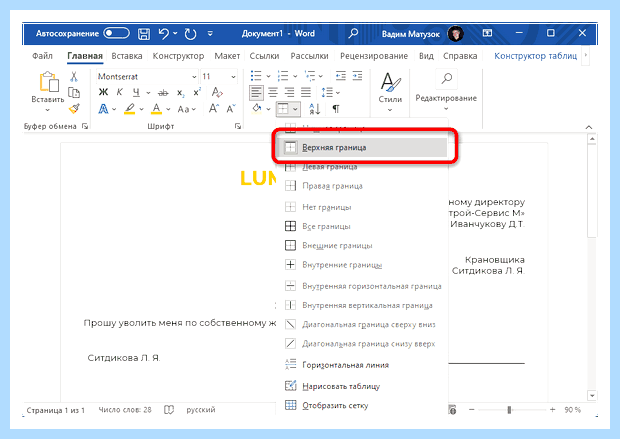Apply font color with underlined A
The image size is (620, 439).
click(x=157, y=109)
